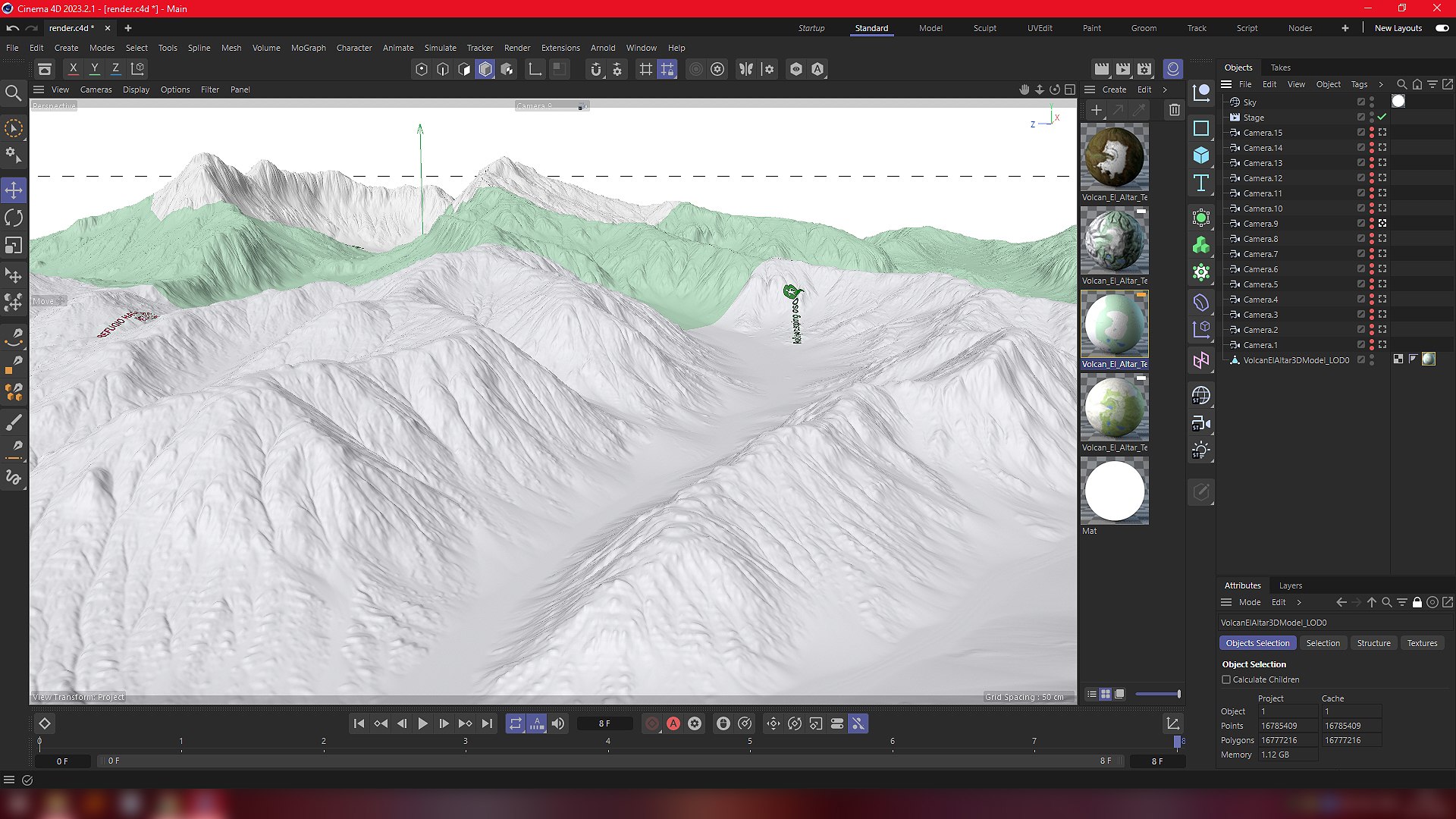The image size is (1456, 819).
Task: Click Play Forwards button
Action: tap(423, 724)
